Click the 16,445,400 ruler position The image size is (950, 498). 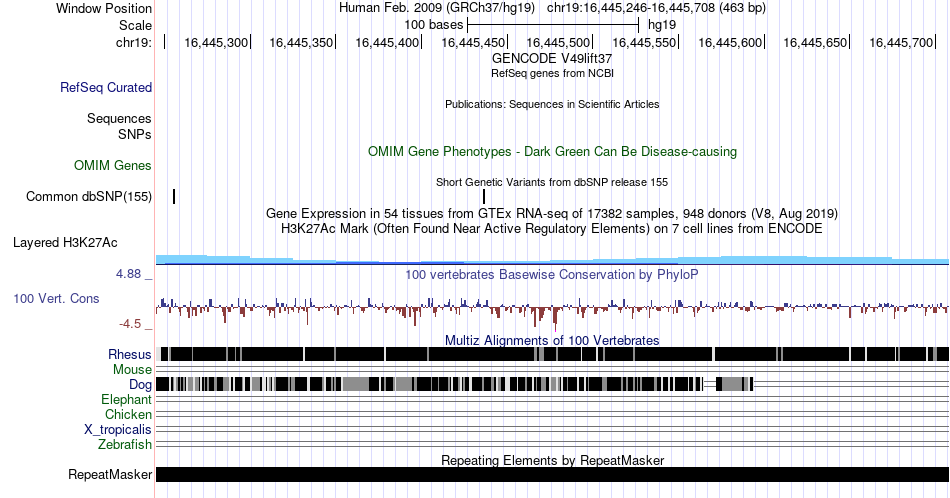click(387, 42)
